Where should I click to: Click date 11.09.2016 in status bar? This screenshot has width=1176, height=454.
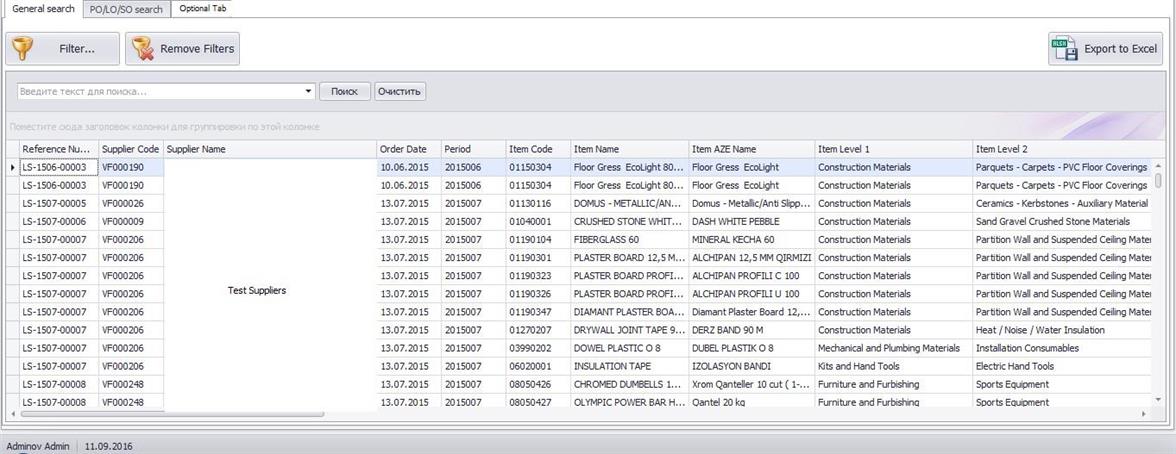pos(109,446)
